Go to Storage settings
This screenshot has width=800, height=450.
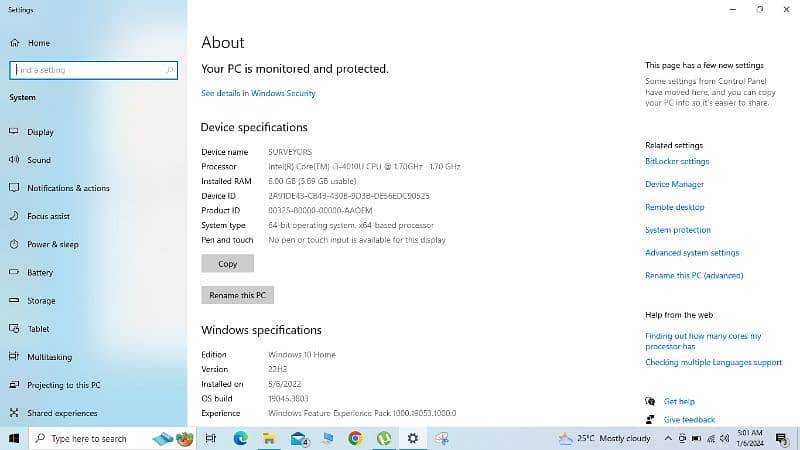[x=41, y=300]
